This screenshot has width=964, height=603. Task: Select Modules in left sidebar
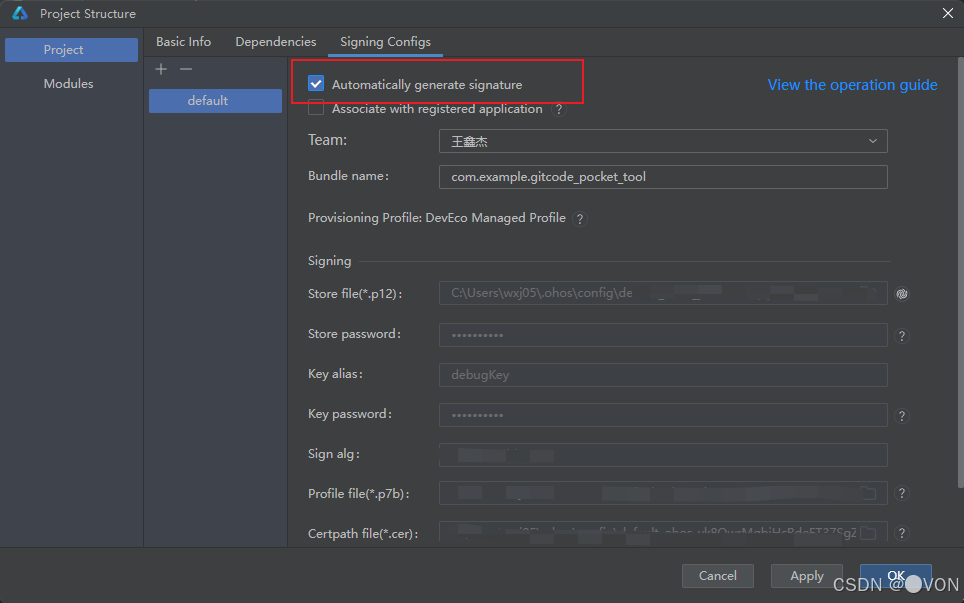pos(68,84)
